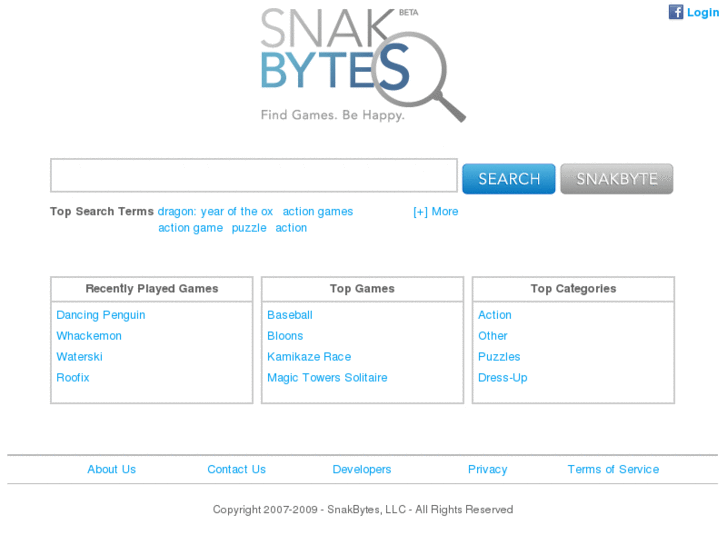Pick the 'puzzle' search term
Viewport: 727px width, 545px height.
pos(249,228)
